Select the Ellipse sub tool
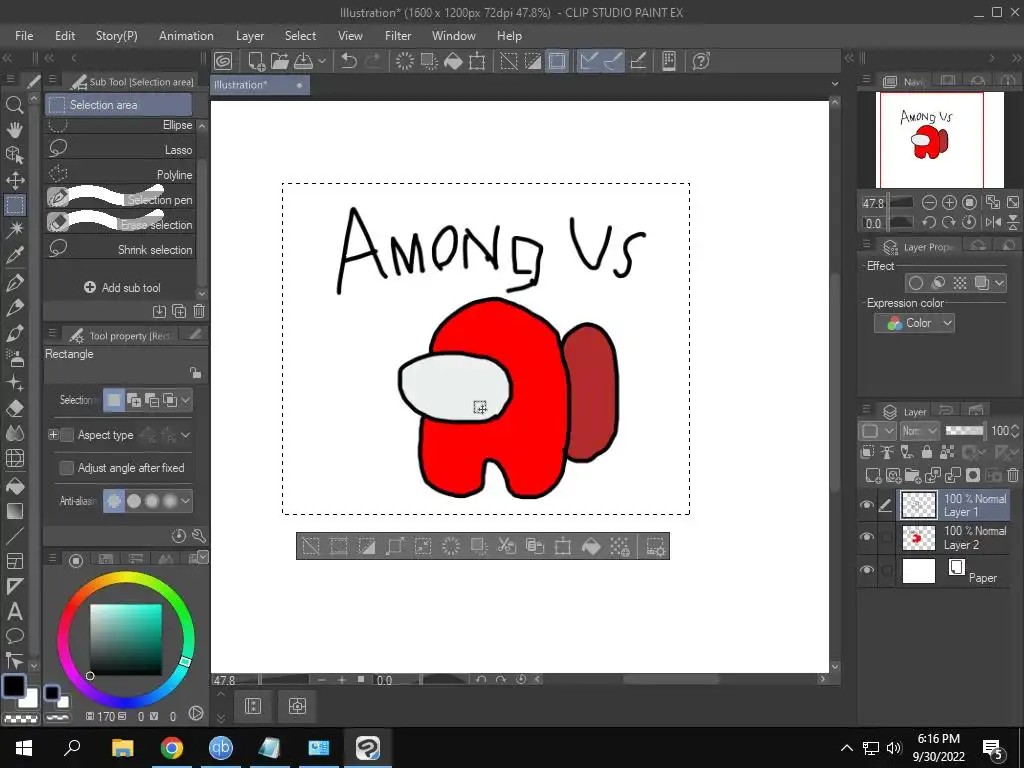 (120, 124)
